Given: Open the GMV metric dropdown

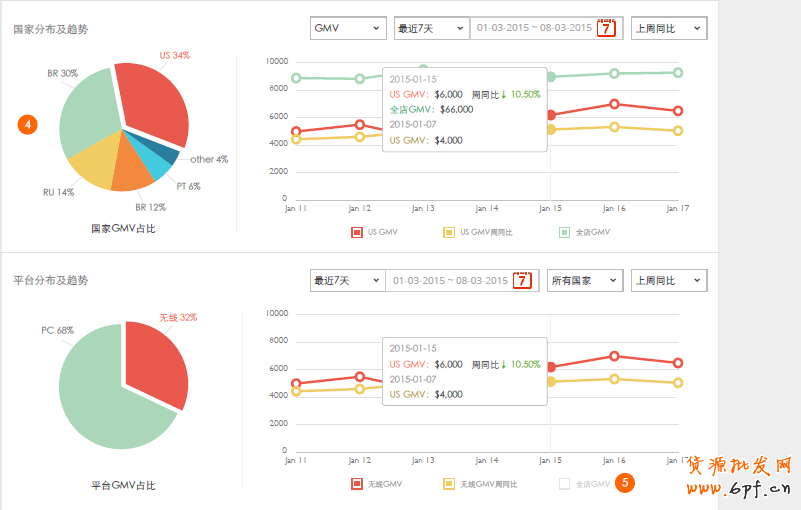Looking at the screenshot, I should 347,28.
